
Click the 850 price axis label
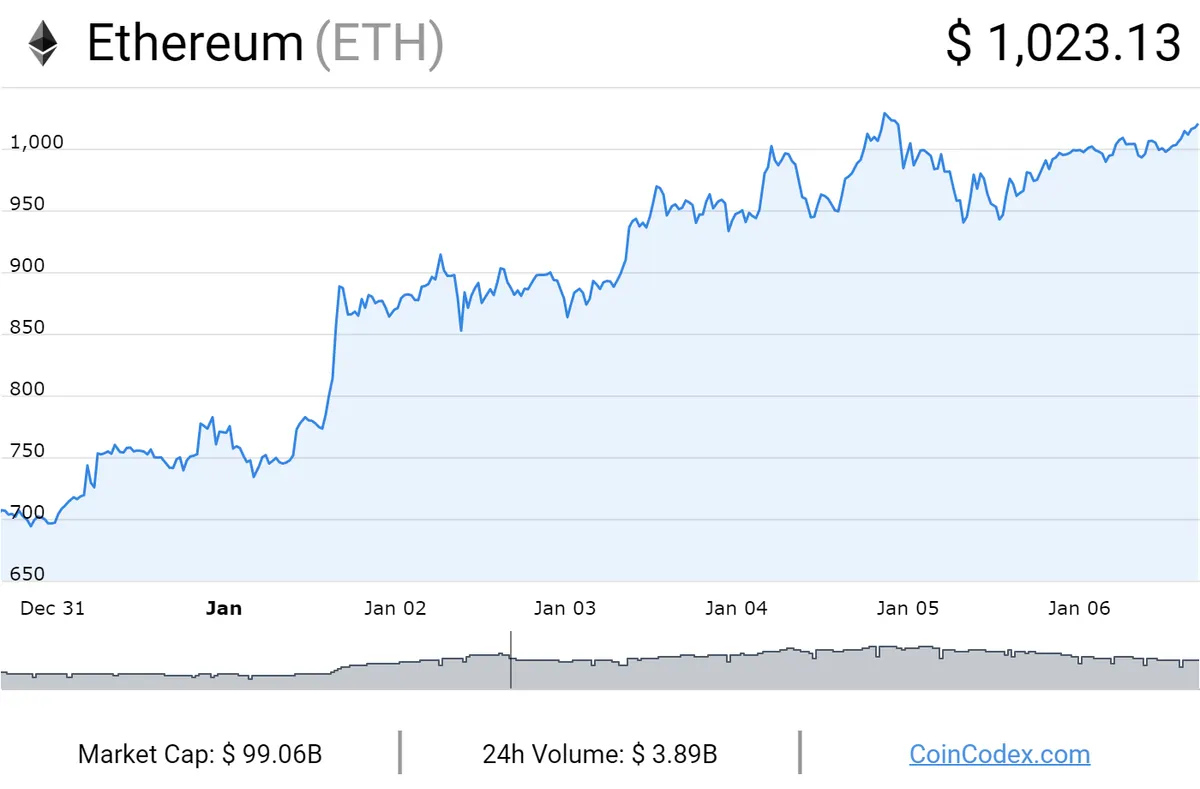27,327
